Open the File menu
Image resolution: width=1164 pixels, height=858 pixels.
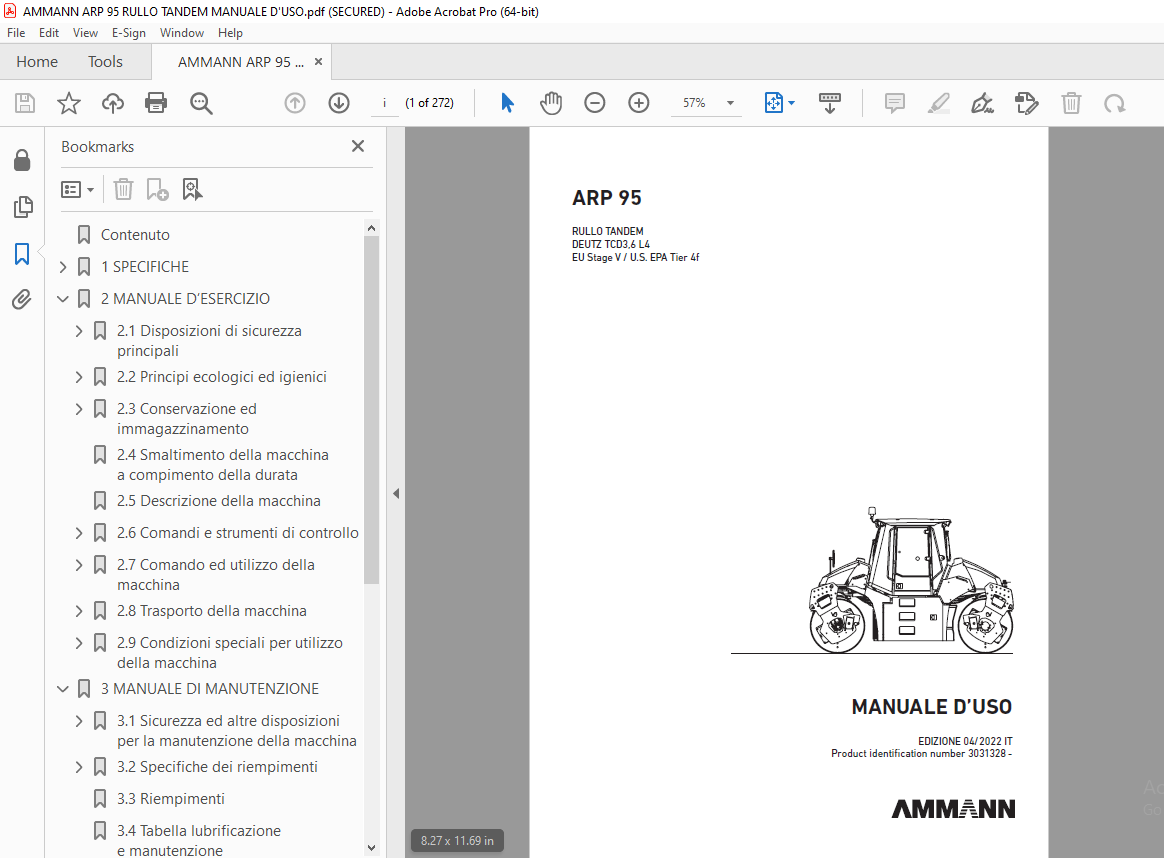click(16, 33)
